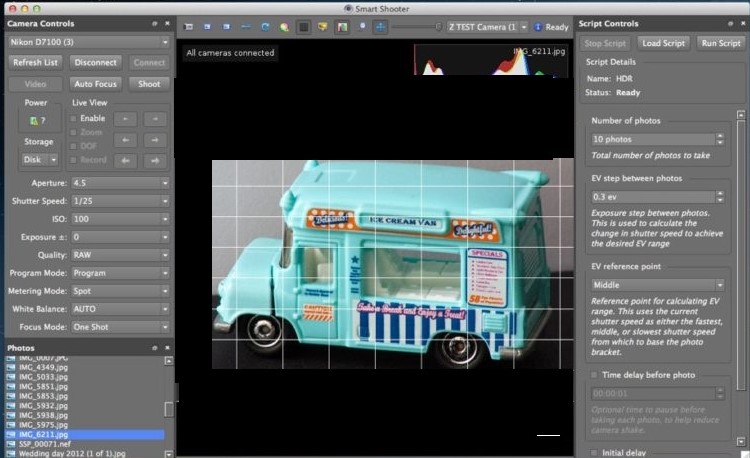Open the Storage Disk dropdown
Screen dimensions: 750x458
coord(40,160)
